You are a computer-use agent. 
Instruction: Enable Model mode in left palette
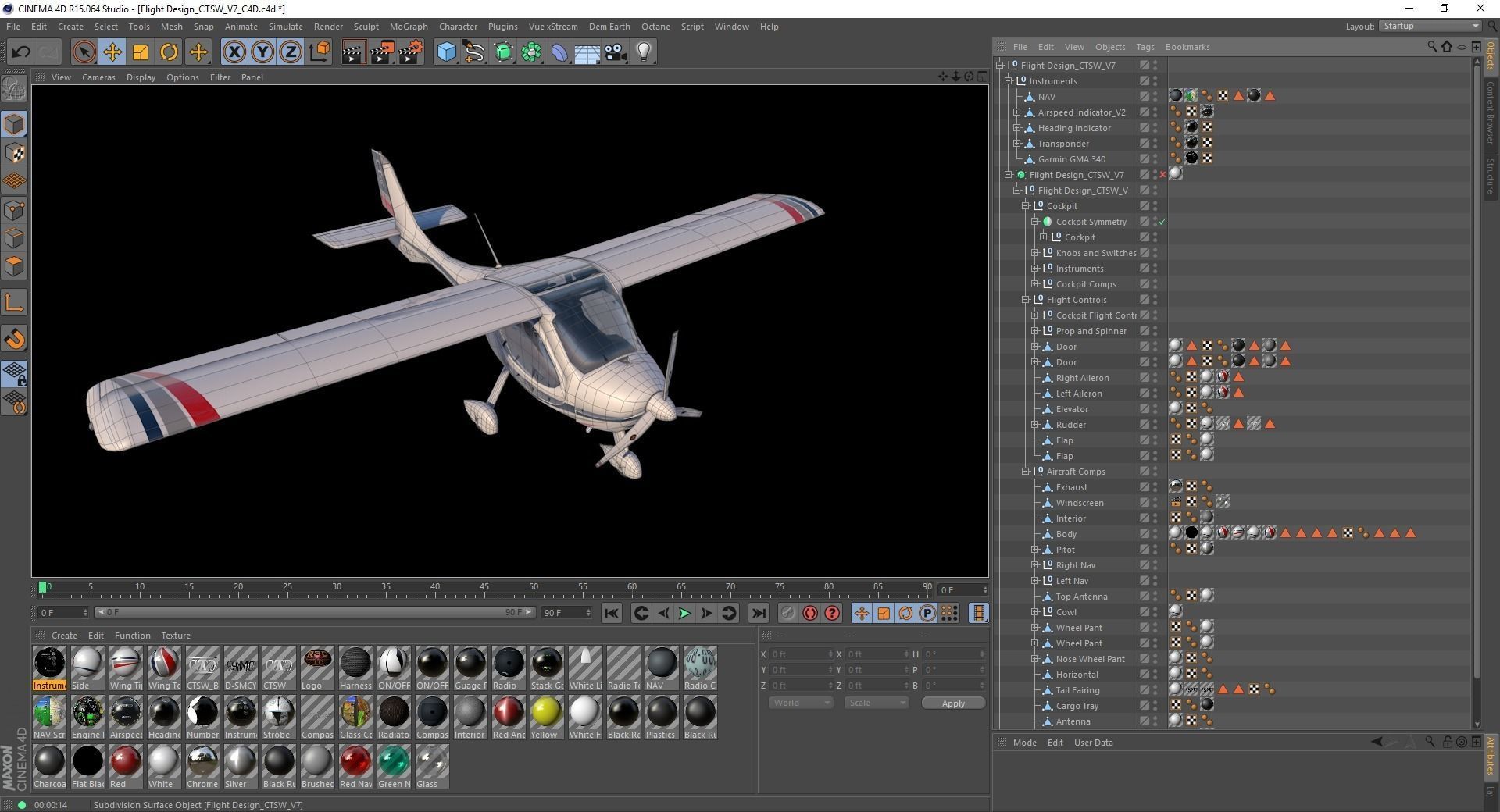[14, 124]
